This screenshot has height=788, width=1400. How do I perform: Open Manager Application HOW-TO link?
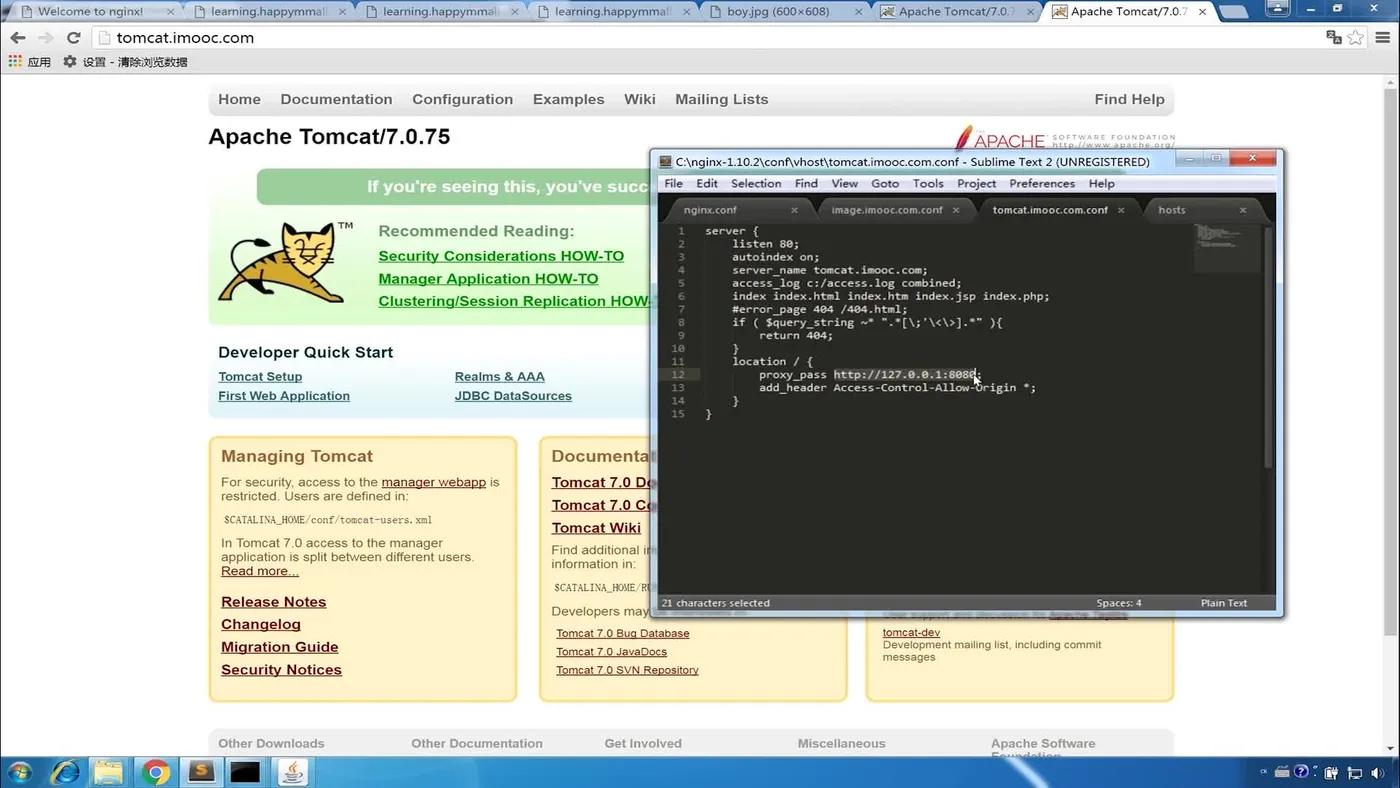[488, 279]
